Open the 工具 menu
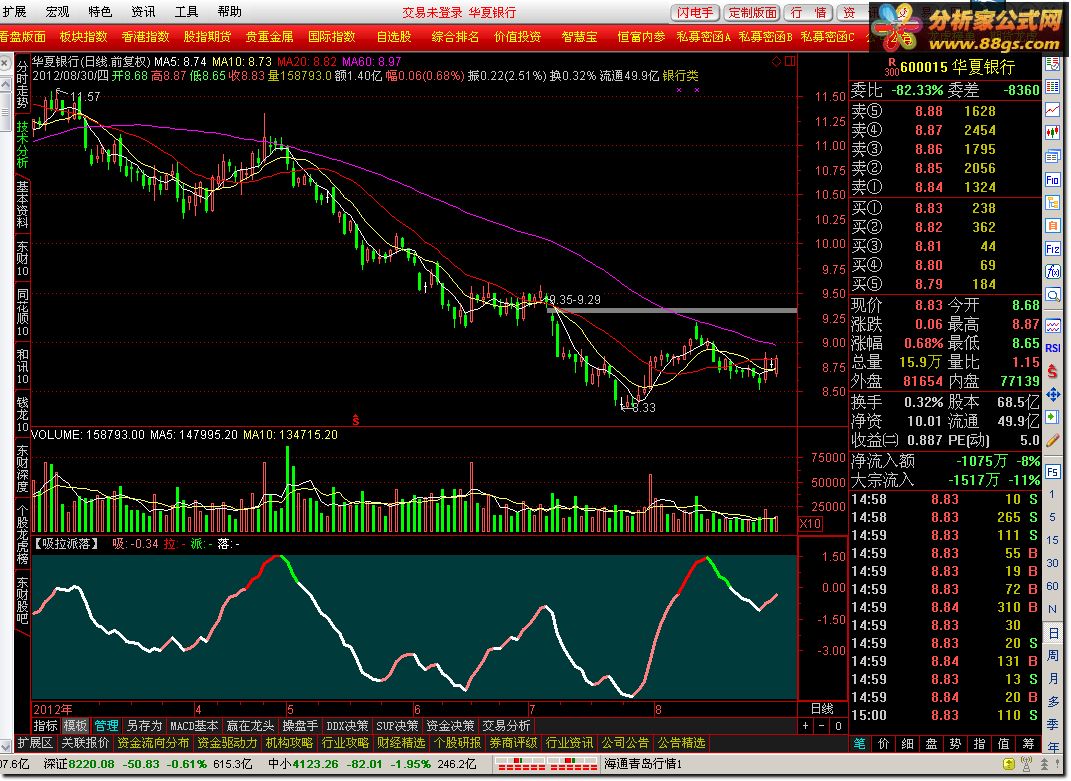The height and width of the screenshot is (781, 1071). click(186, 12)
